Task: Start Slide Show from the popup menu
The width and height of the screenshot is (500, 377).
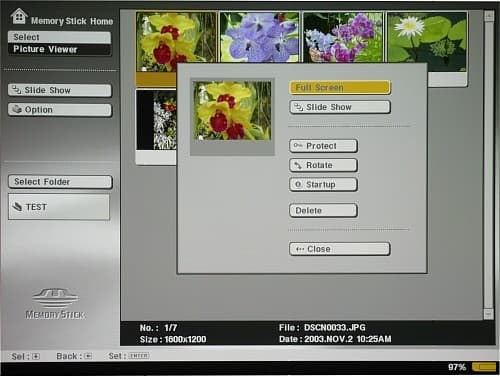Action: [339, 107]
